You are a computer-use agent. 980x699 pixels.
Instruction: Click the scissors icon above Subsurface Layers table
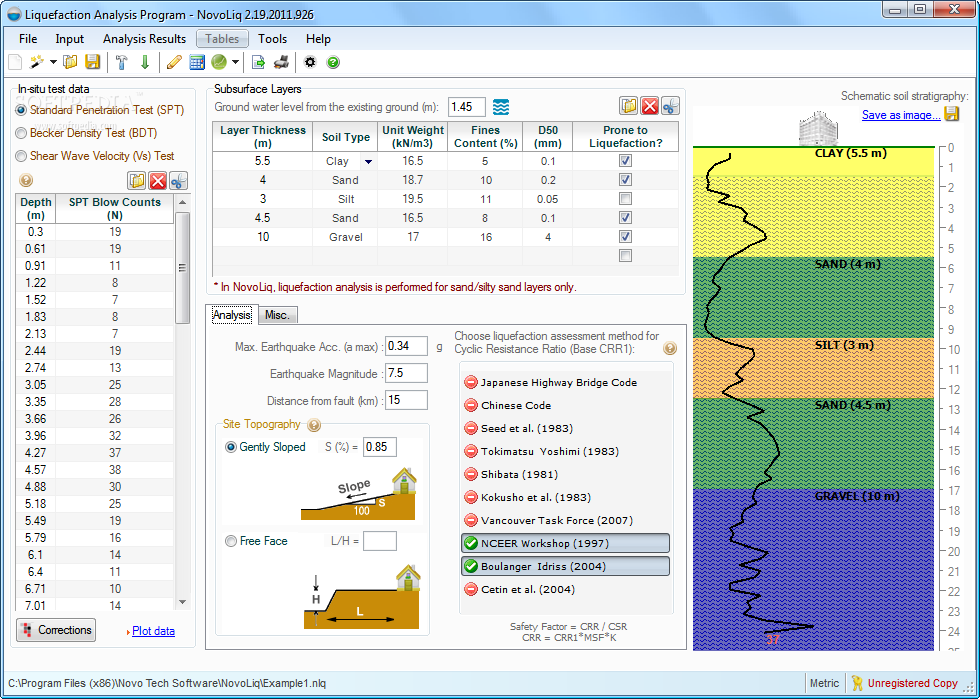671,106
